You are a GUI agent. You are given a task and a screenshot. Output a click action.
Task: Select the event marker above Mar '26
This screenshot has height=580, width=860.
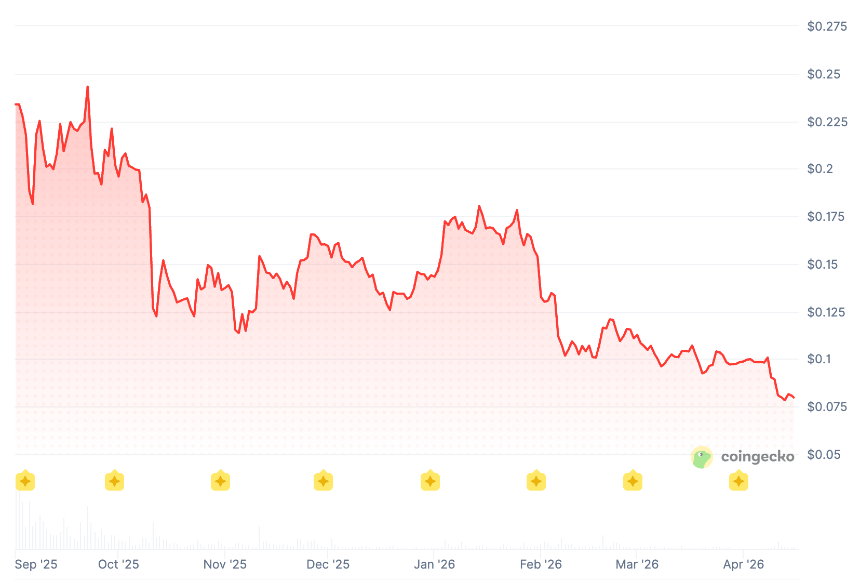[632, 481]
